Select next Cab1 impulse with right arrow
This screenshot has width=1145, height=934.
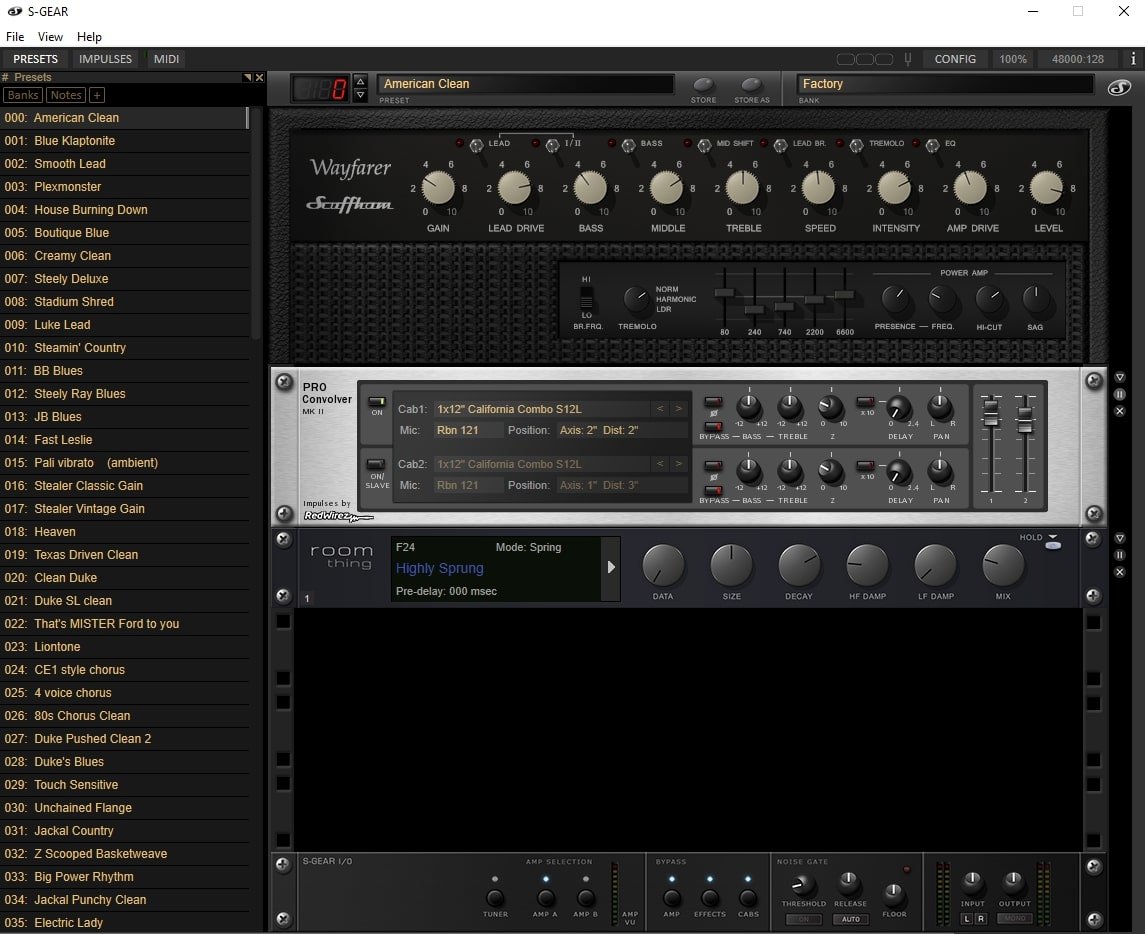coord(678,409)
